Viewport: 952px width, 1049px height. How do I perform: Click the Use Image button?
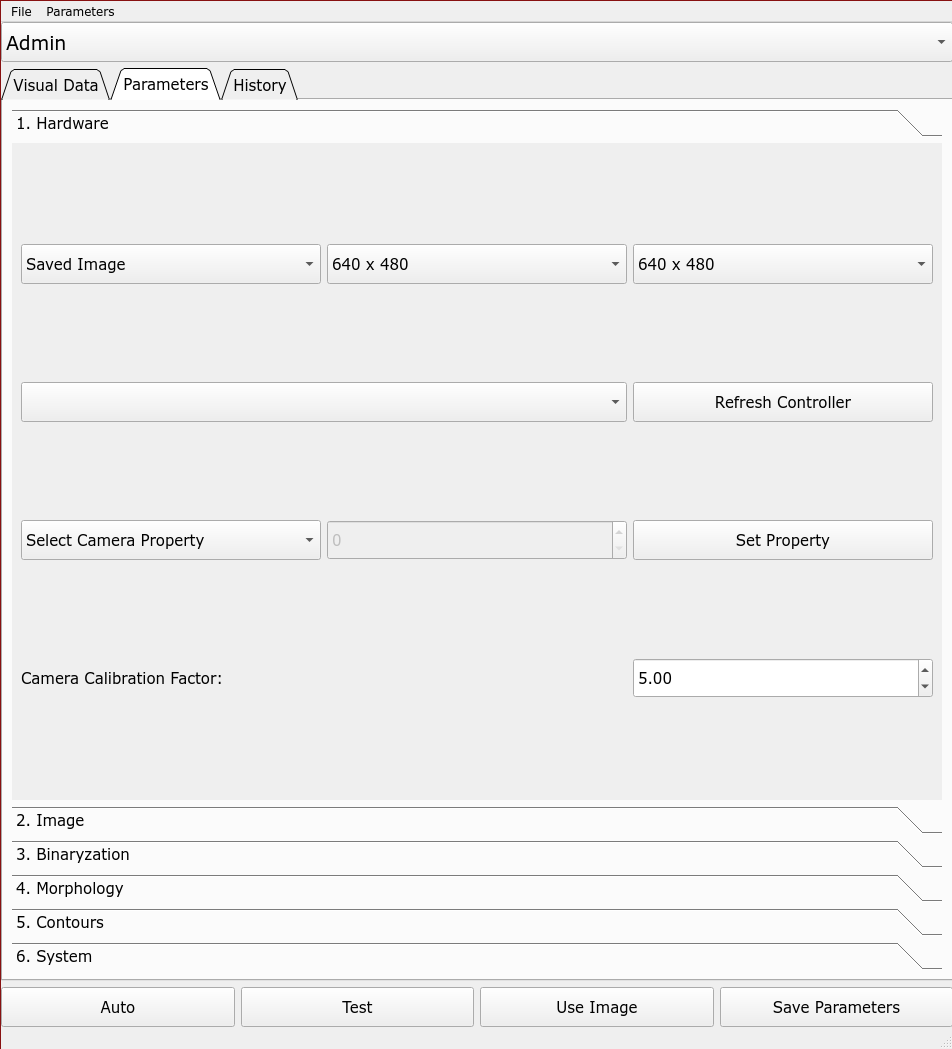597,1007
